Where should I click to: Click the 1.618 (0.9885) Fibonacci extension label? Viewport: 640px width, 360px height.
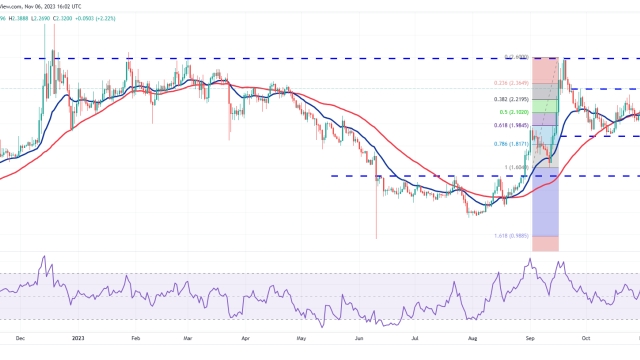pyautogui.click(x=511, y=236)
